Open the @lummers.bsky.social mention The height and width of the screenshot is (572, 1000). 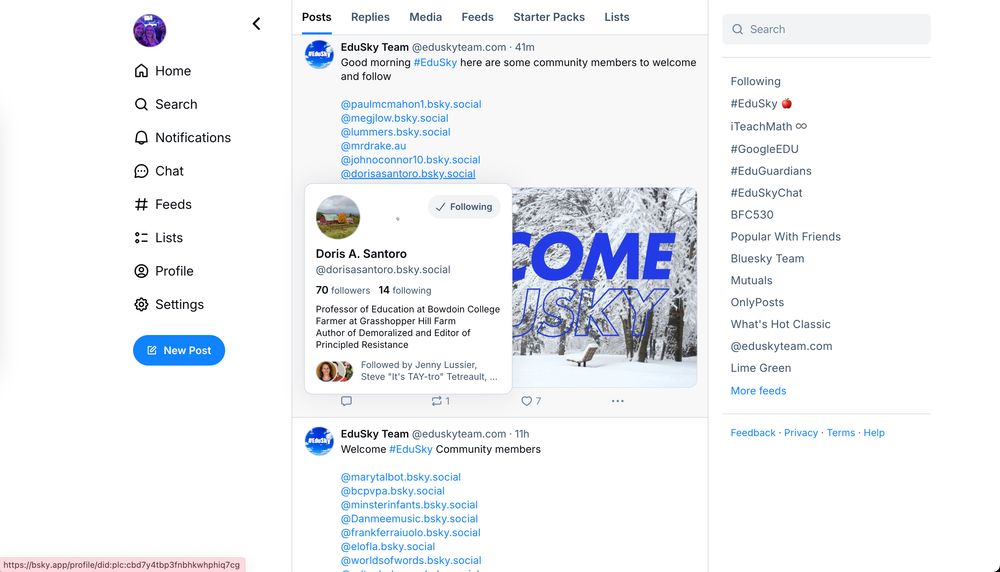395,132
